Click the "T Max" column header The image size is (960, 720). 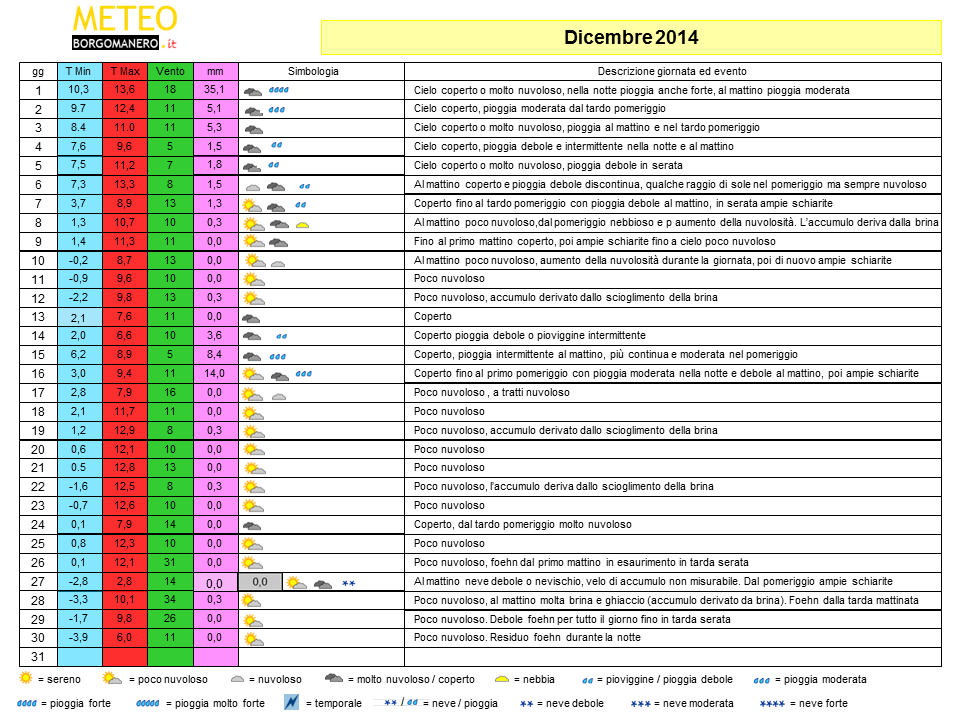point(125,71)
